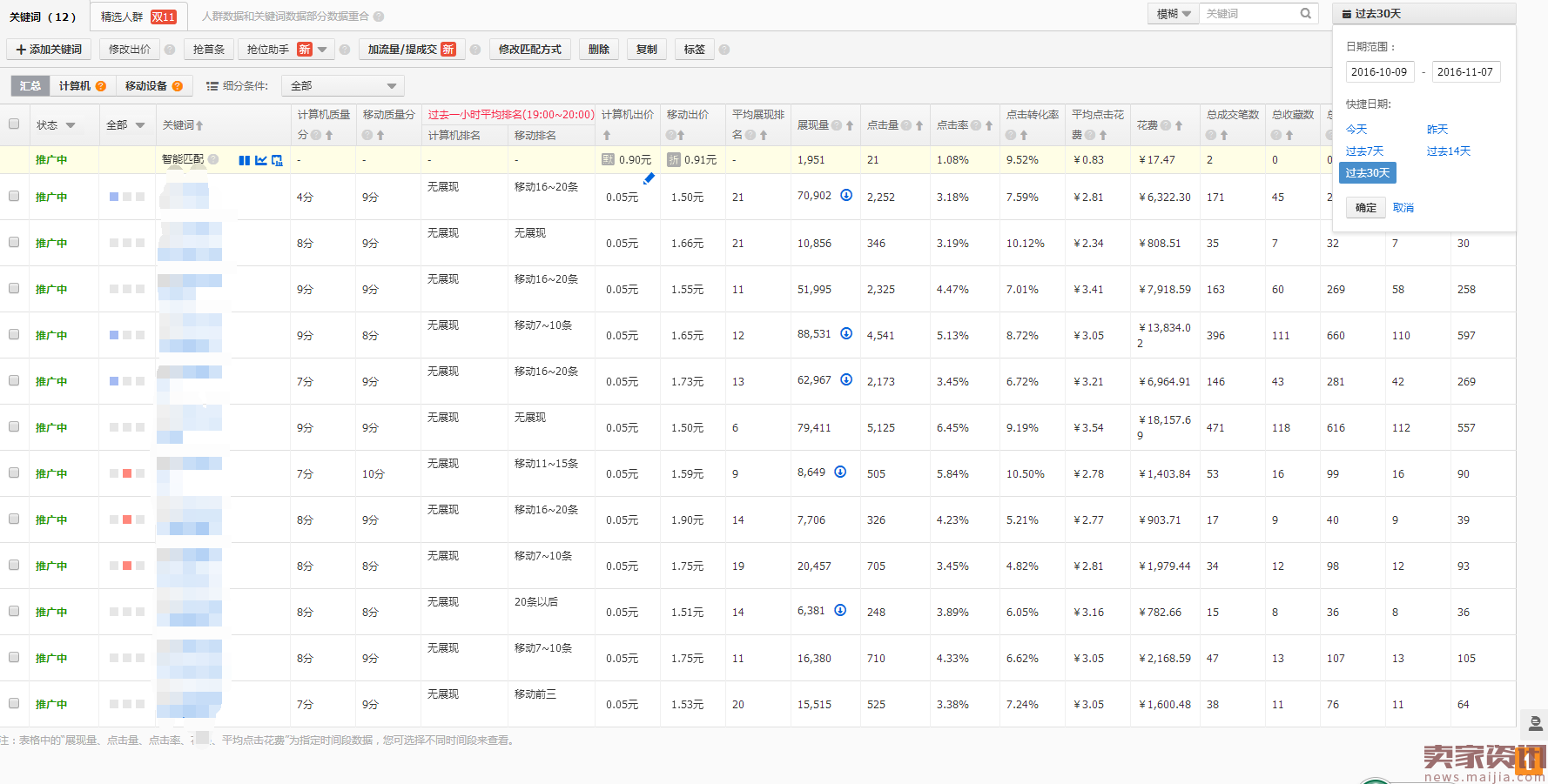Screen dimensions: 1548x784
Task: Select row with spend ¥6,322.30
Action: pyautogui.click(x=14, y=196)
